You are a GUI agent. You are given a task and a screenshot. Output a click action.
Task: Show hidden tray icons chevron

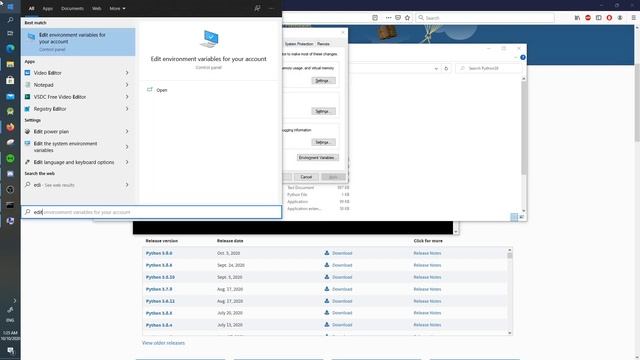[15, 300]
